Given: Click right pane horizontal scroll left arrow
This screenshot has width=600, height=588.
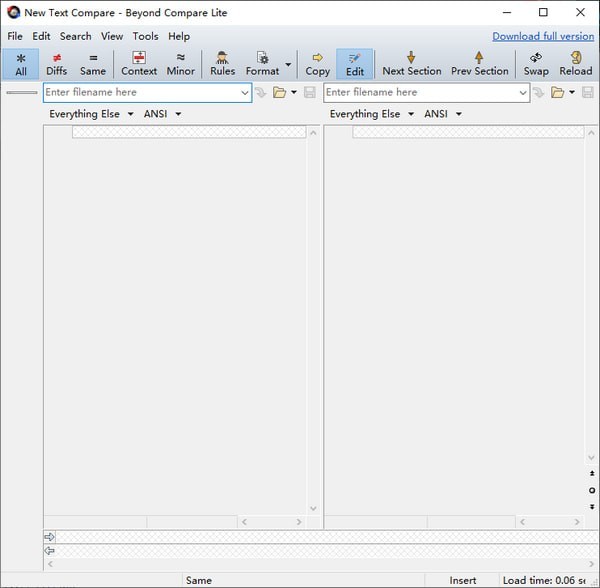Looking at the screenshot, I should (x=522, y=522).
